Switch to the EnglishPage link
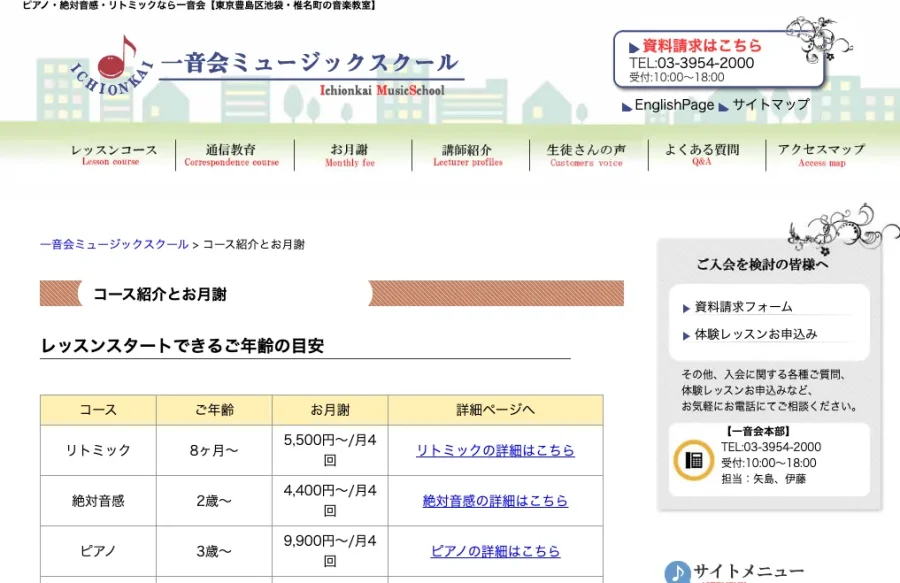The height and width of the screenshot is (583, 900). pos(674,105)
